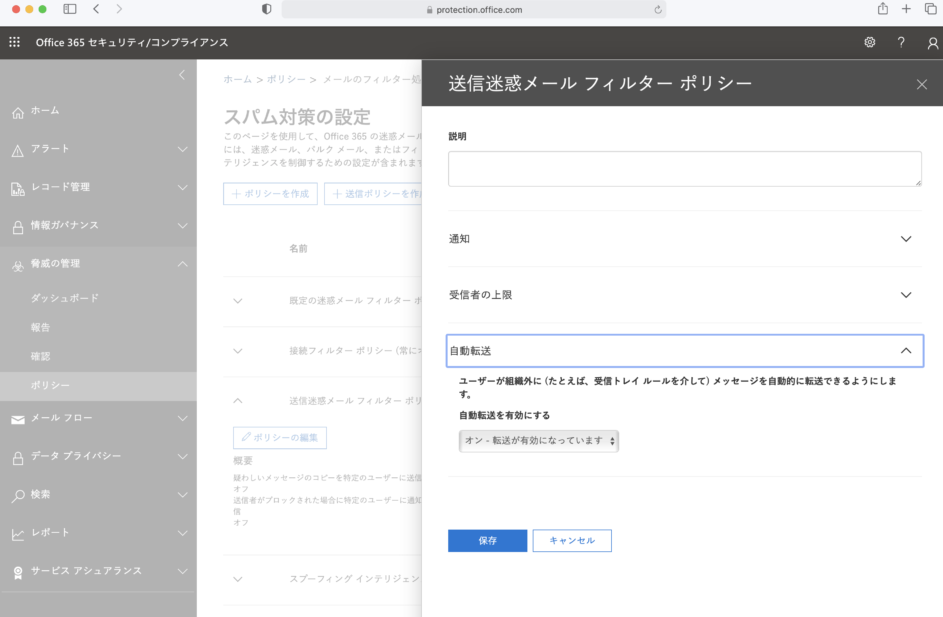The height and width of the screenshot is (617, 943).
Task: Click the メール フロー envelope icon
Action: [x=17, y=419]
